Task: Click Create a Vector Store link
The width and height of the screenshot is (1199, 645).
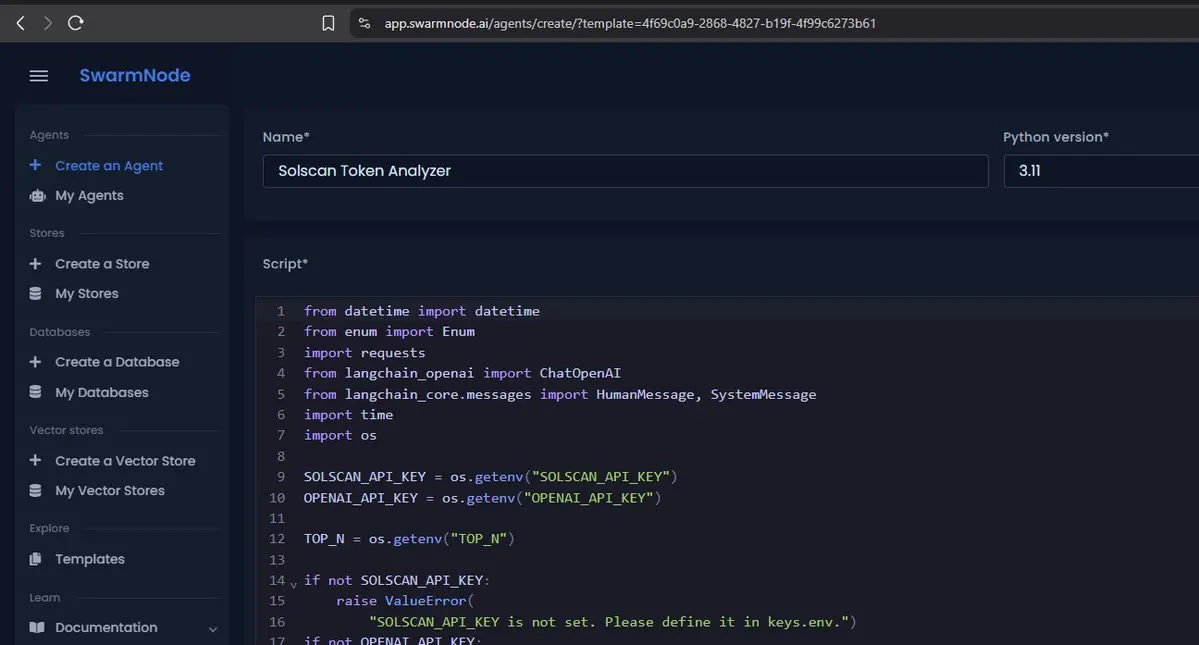Action: click(x=125, y=461)
